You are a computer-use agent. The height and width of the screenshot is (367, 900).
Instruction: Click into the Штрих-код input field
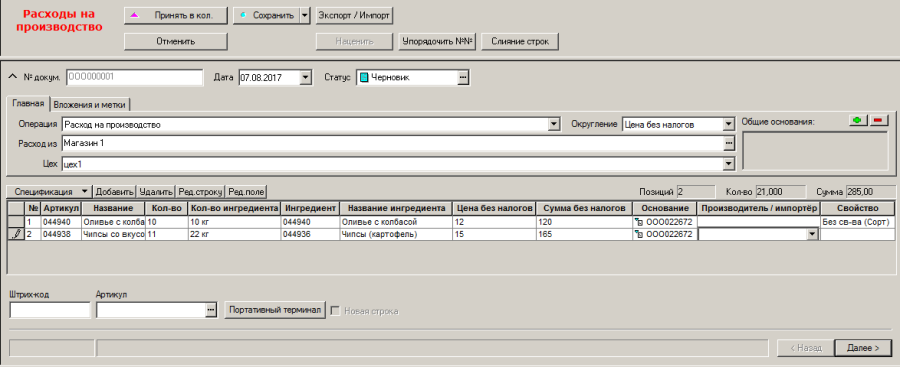pyautogui.click(x=50, y=310)
